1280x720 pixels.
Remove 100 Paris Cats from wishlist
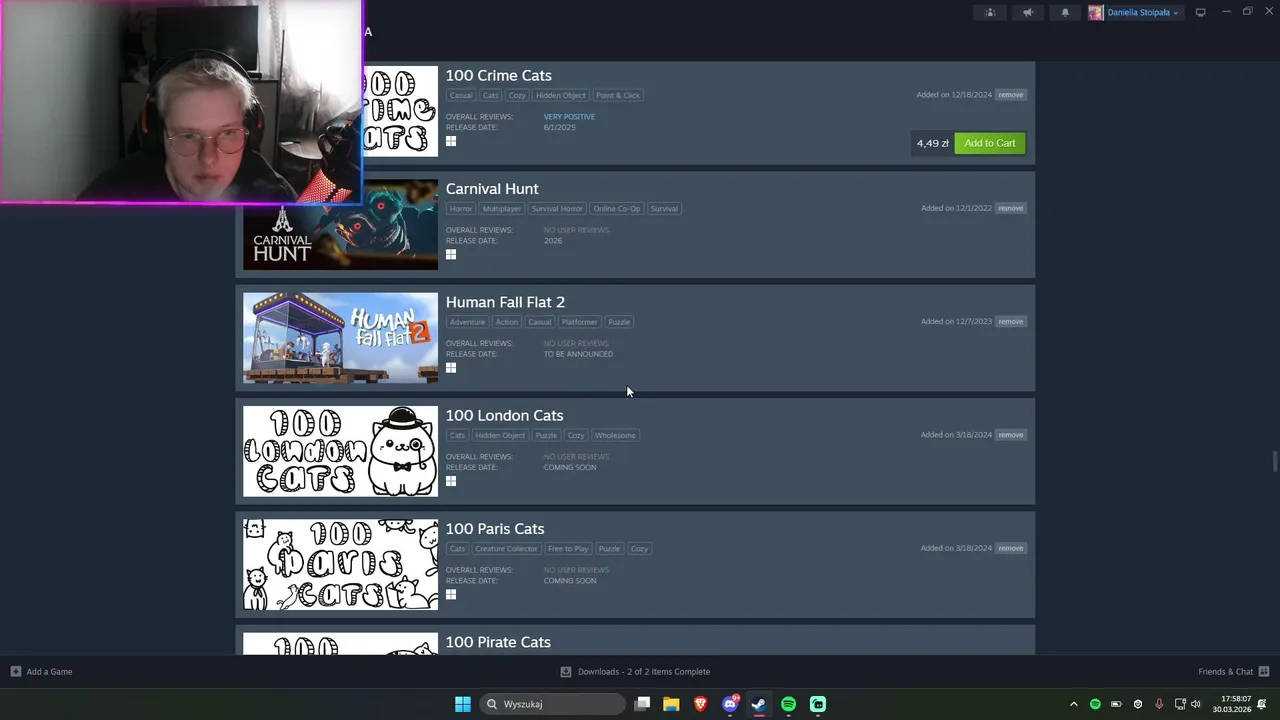[x=1010, y=548]
